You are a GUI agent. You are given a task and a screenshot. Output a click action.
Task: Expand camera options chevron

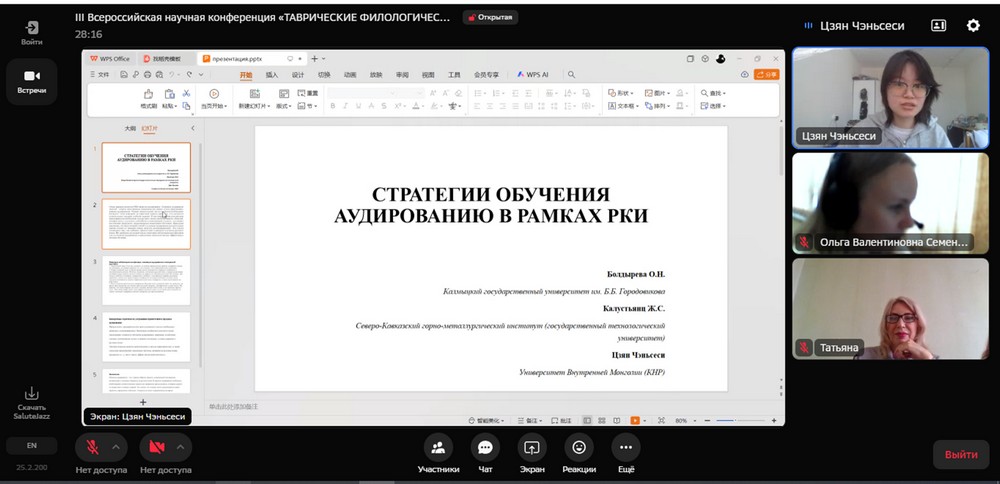(181, 447)
